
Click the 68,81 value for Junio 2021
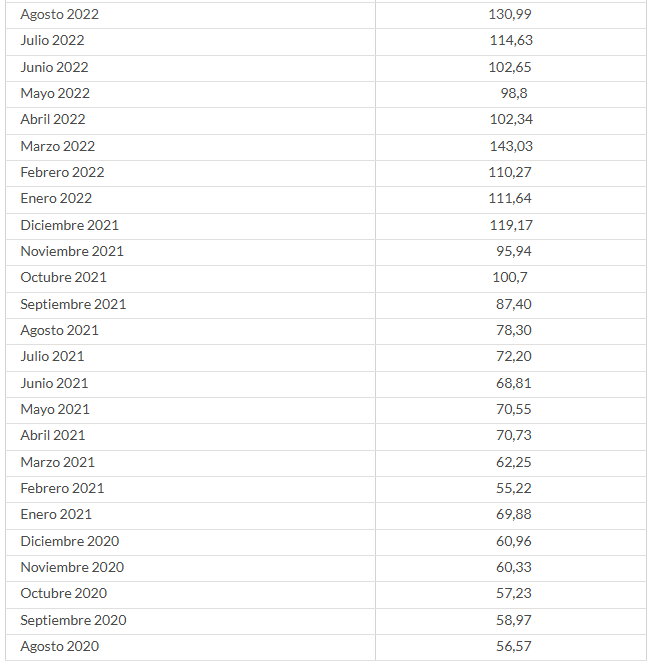514,383
